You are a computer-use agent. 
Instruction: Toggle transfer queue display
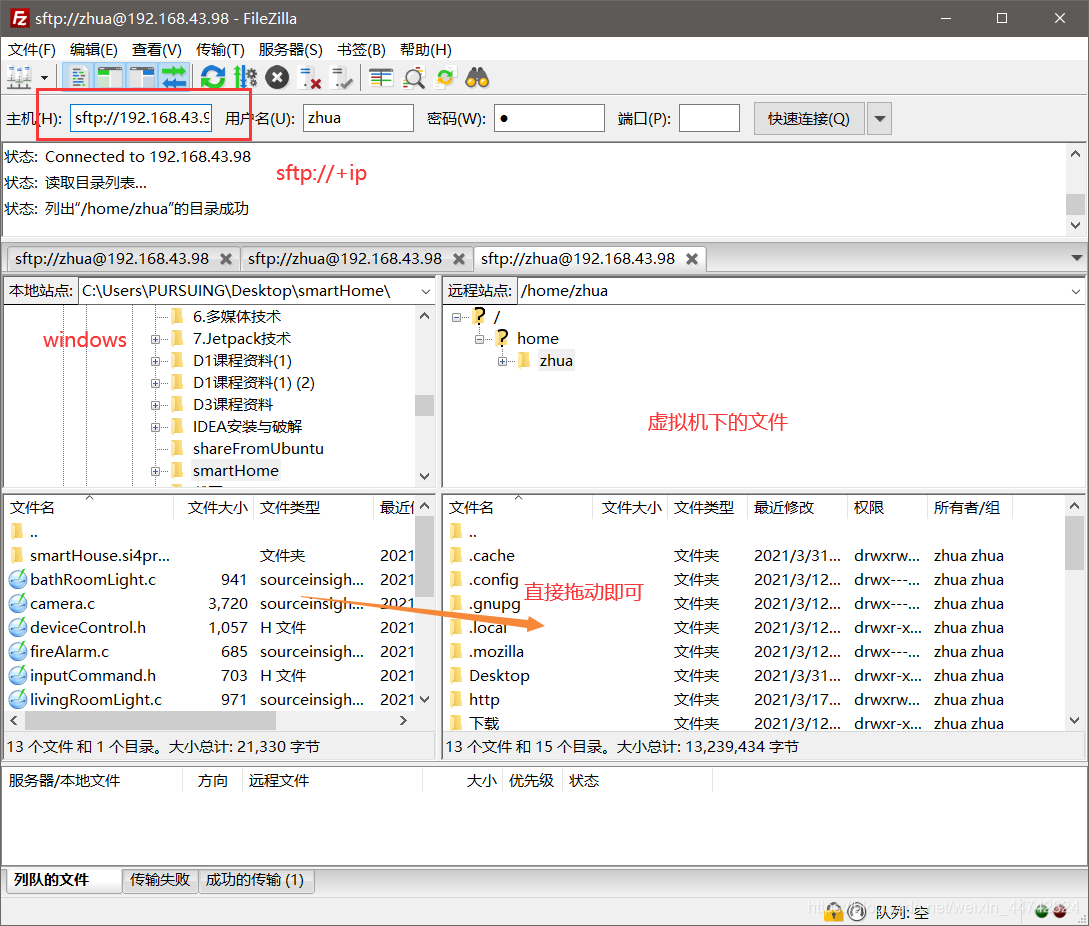click(174, 77)
